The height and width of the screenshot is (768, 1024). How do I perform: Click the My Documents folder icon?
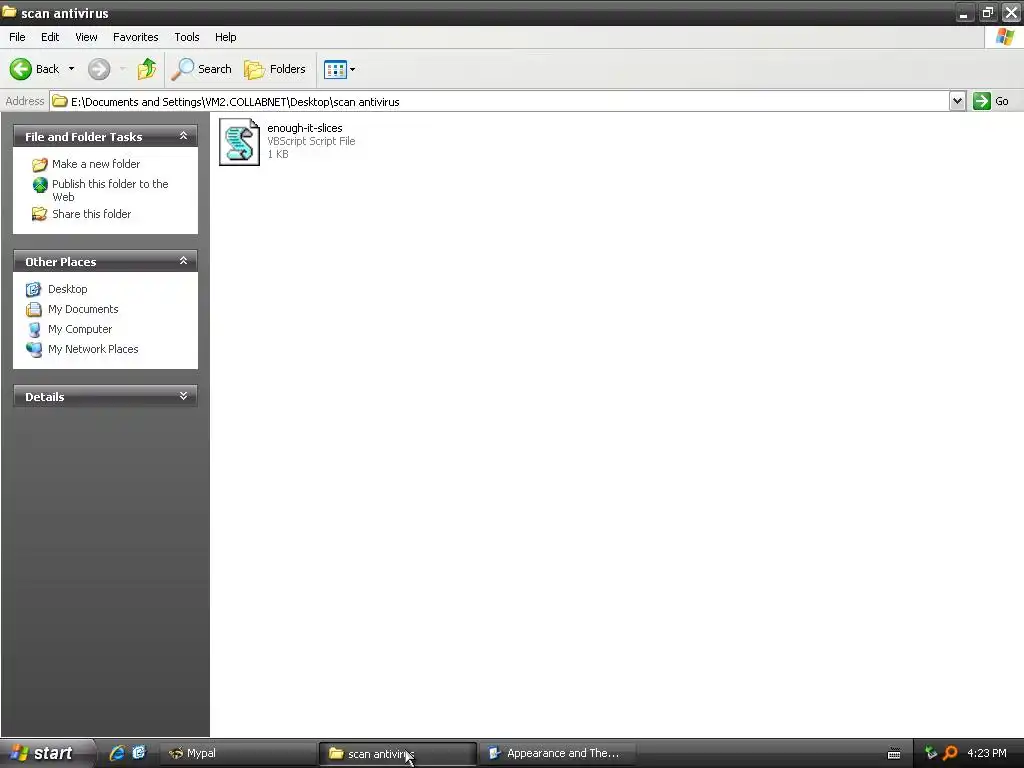33,309
